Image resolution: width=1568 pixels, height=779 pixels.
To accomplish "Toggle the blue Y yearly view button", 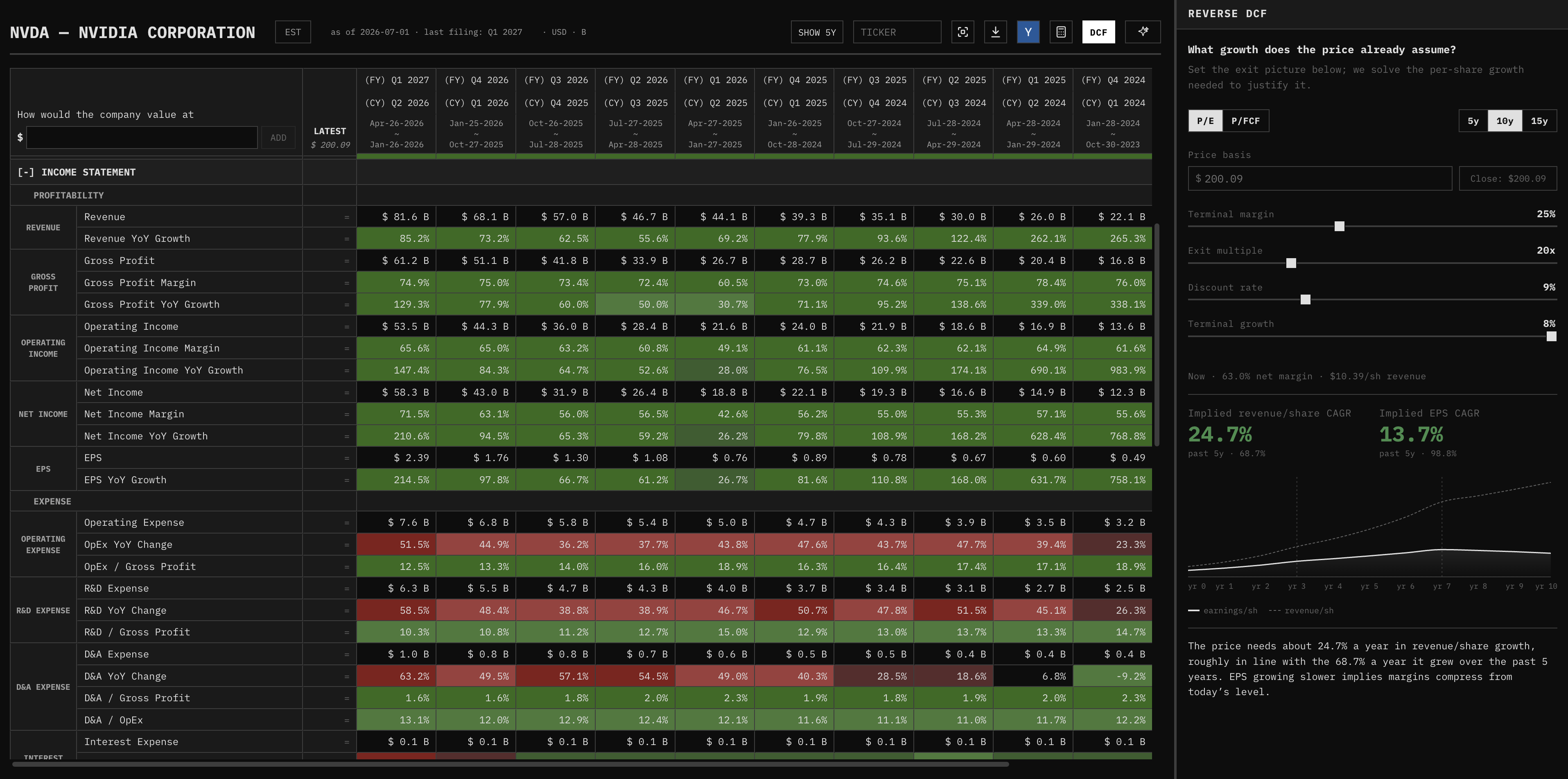I will pyautogui.click(x=1028, y=32).
